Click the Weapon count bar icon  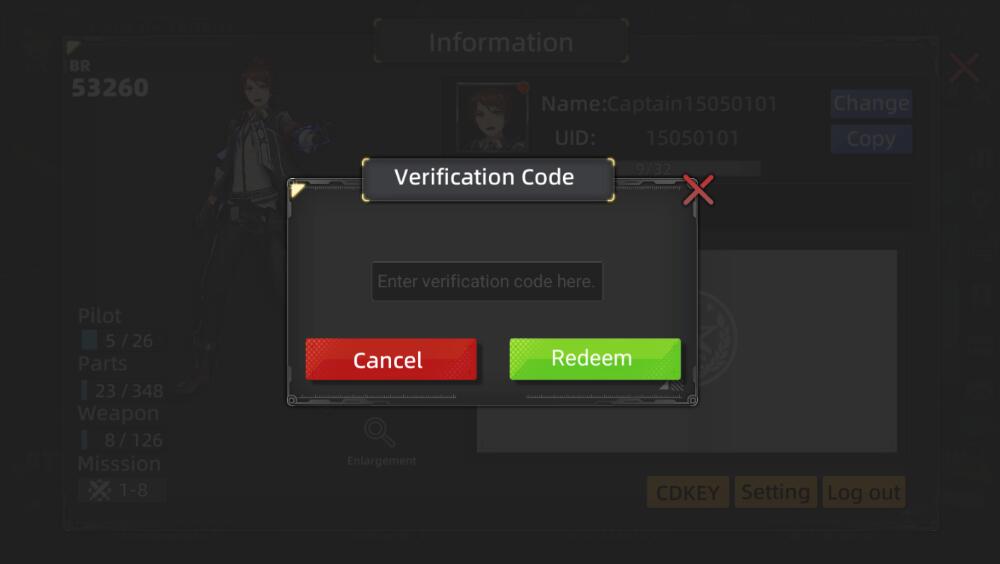84,440
